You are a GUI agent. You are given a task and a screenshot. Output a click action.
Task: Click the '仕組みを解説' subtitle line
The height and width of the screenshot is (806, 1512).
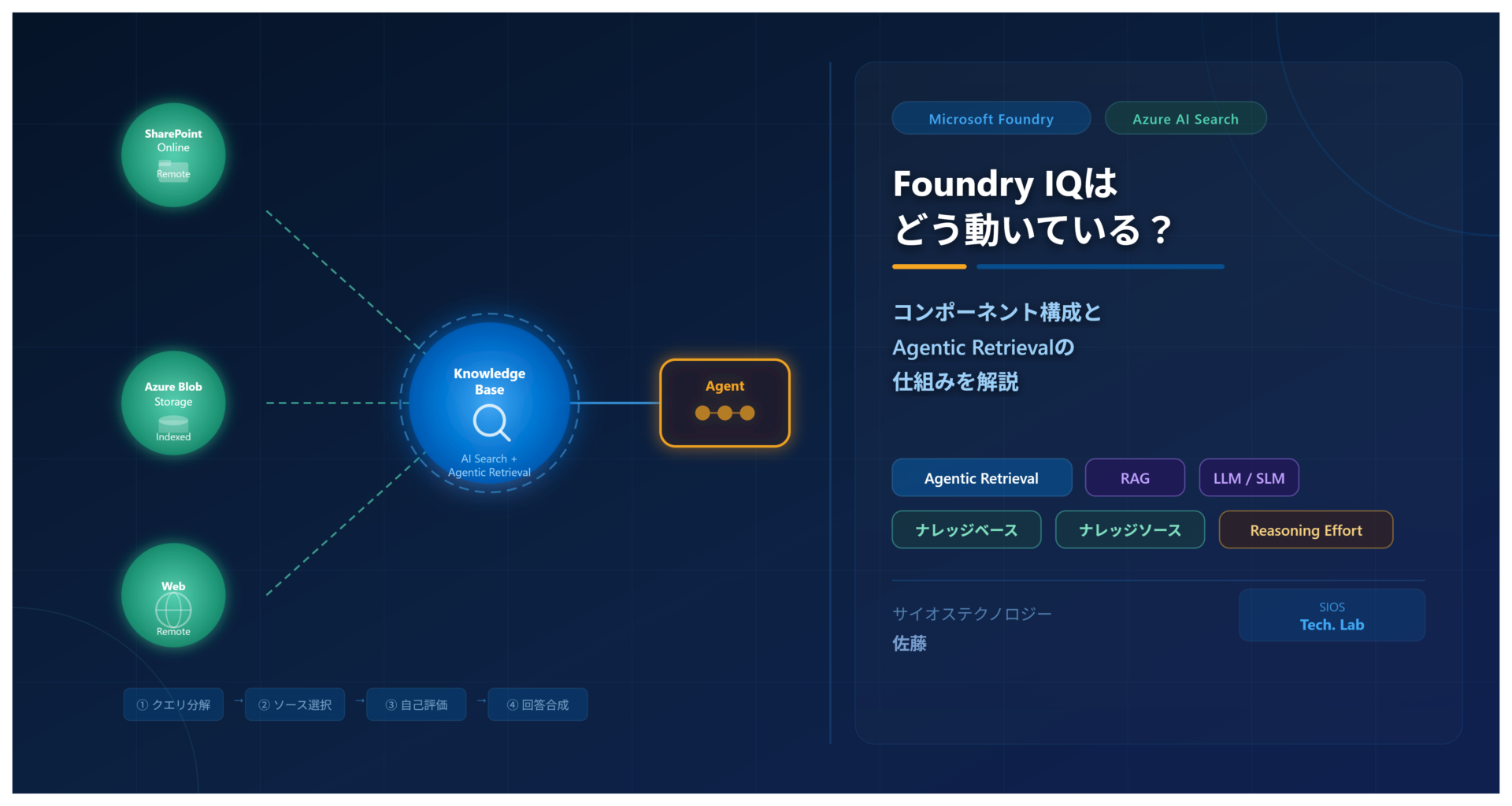(955, 382)
